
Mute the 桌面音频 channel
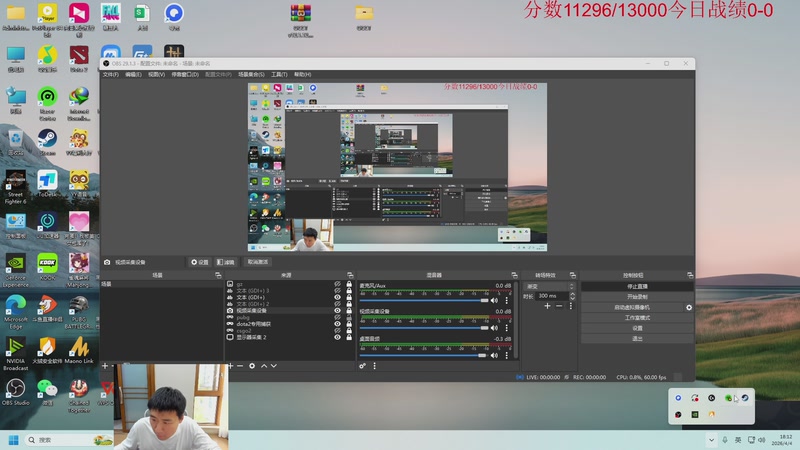(x=494, y=356)
